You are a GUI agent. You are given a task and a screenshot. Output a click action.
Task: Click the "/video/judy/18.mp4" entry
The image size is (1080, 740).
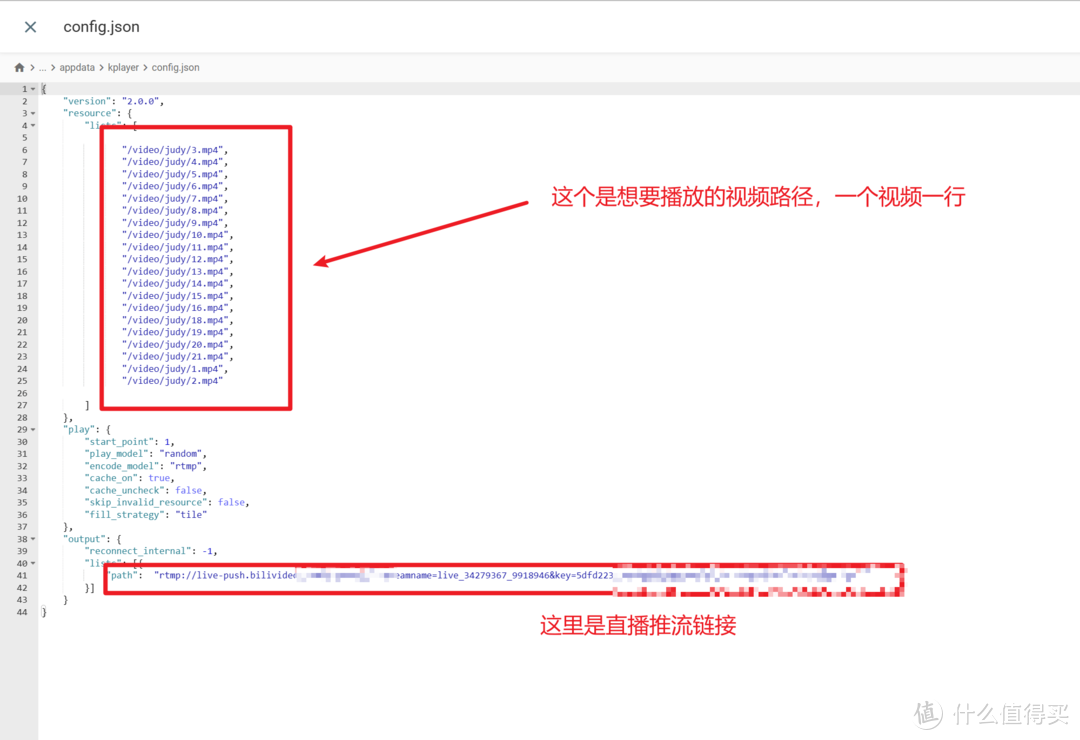178,320
